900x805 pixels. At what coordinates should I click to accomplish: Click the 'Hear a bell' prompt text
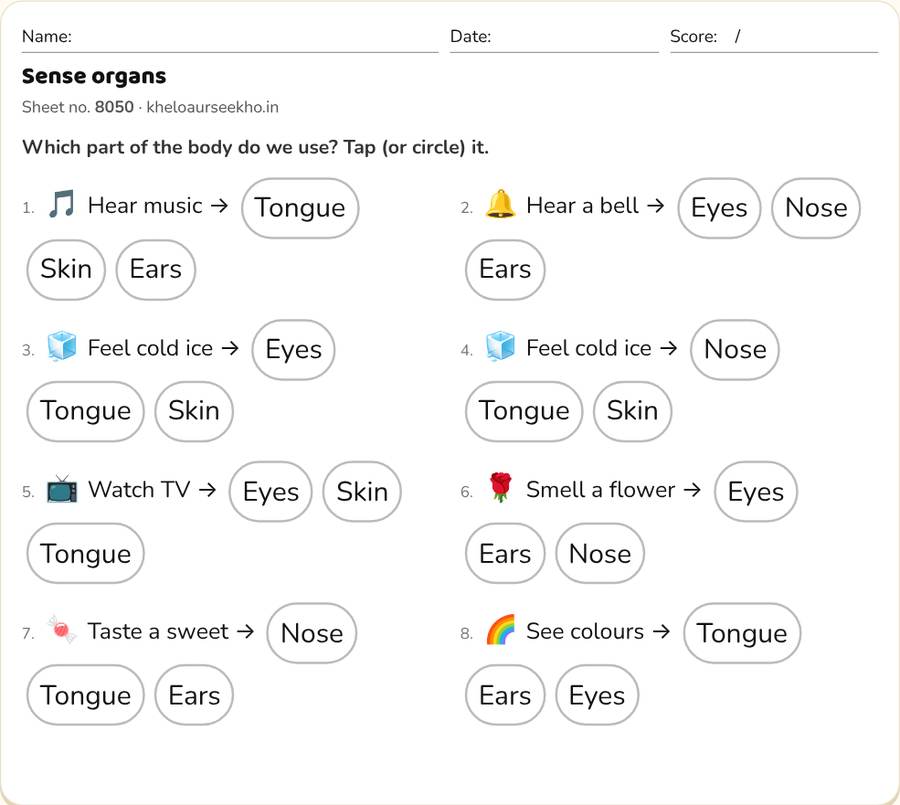pos(583,206)
